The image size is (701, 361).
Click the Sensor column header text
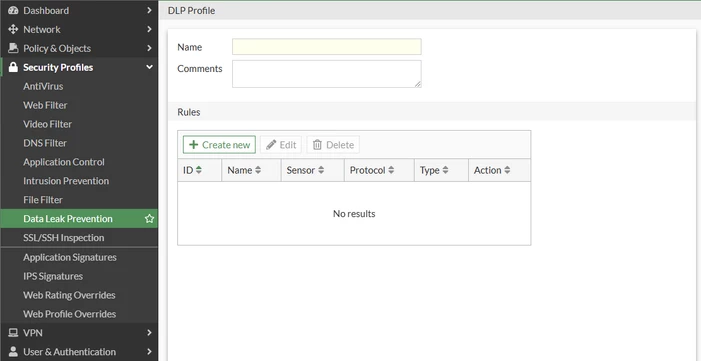[301, 170]
